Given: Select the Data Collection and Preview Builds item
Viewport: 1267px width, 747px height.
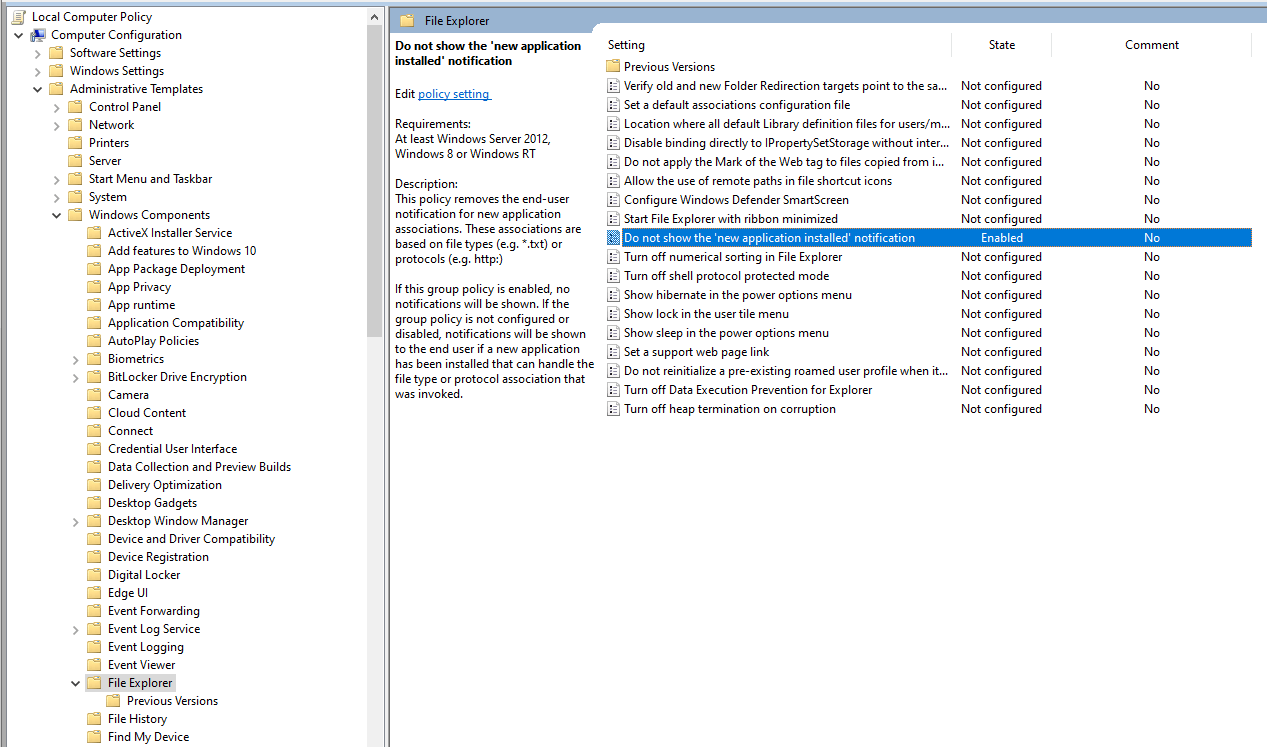Looking at the screenshot, I should click(199, 467).
